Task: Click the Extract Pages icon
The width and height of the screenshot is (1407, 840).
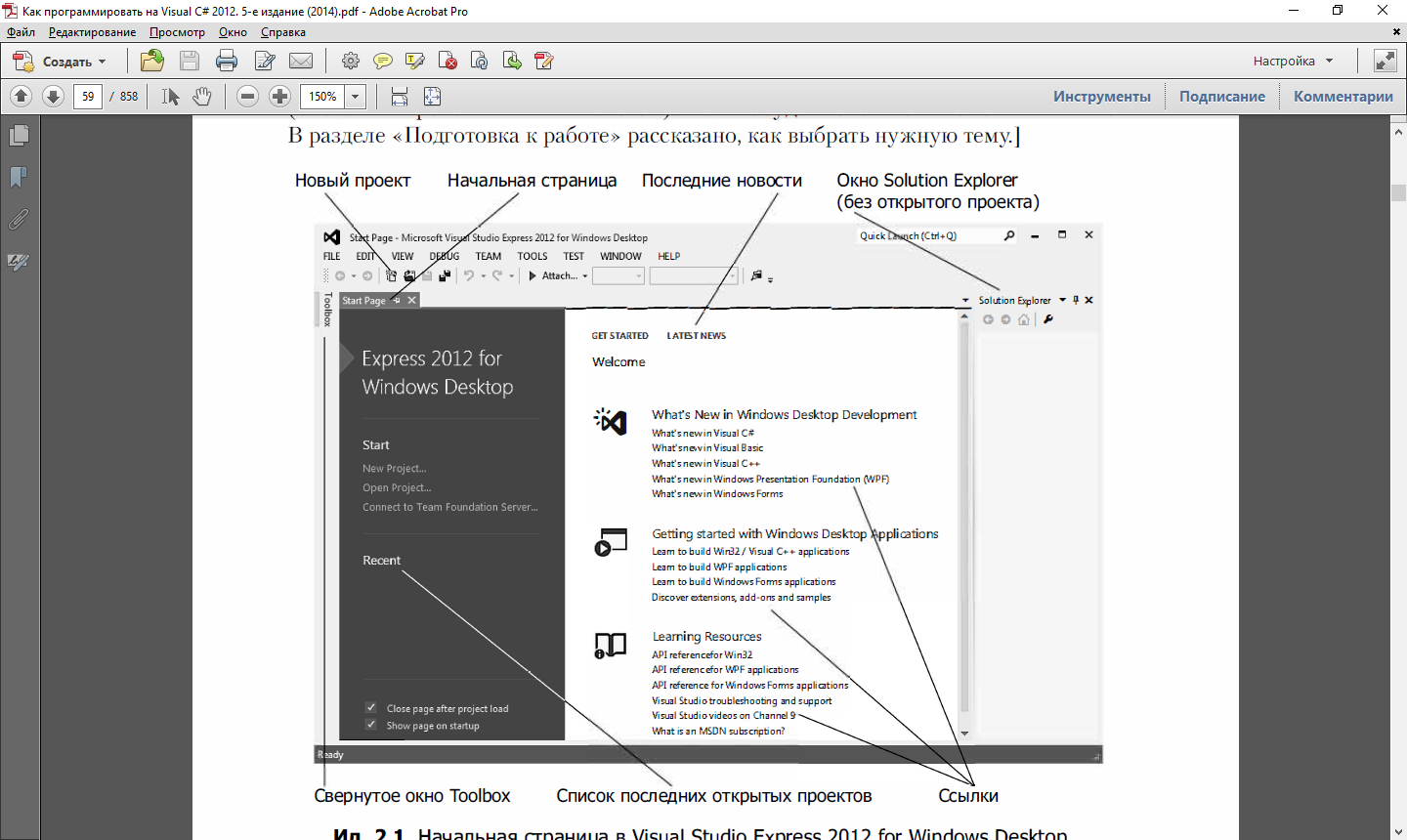Action: pyautogui.click(x=512, y=61)
